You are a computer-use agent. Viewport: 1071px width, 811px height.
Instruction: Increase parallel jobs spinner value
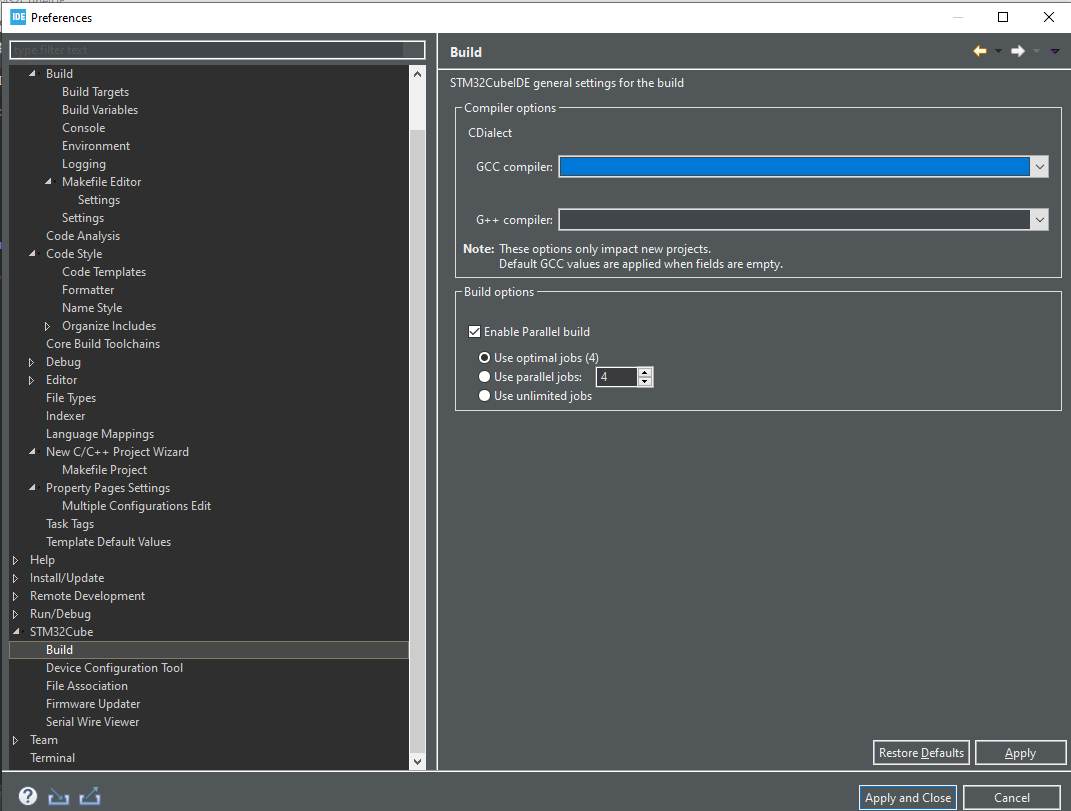(x=645, y=372)
